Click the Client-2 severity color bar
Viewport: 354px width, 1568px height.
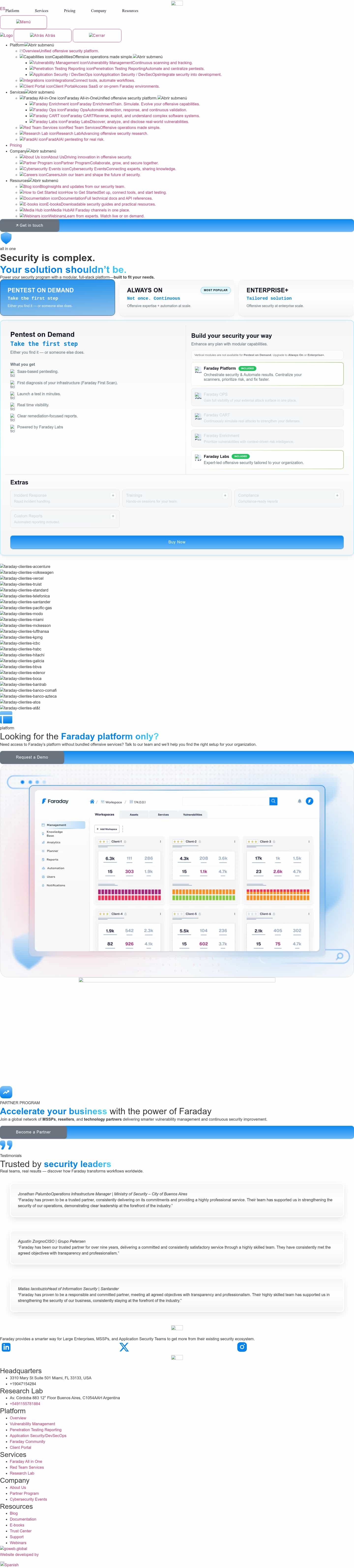[x=204, y=895]
